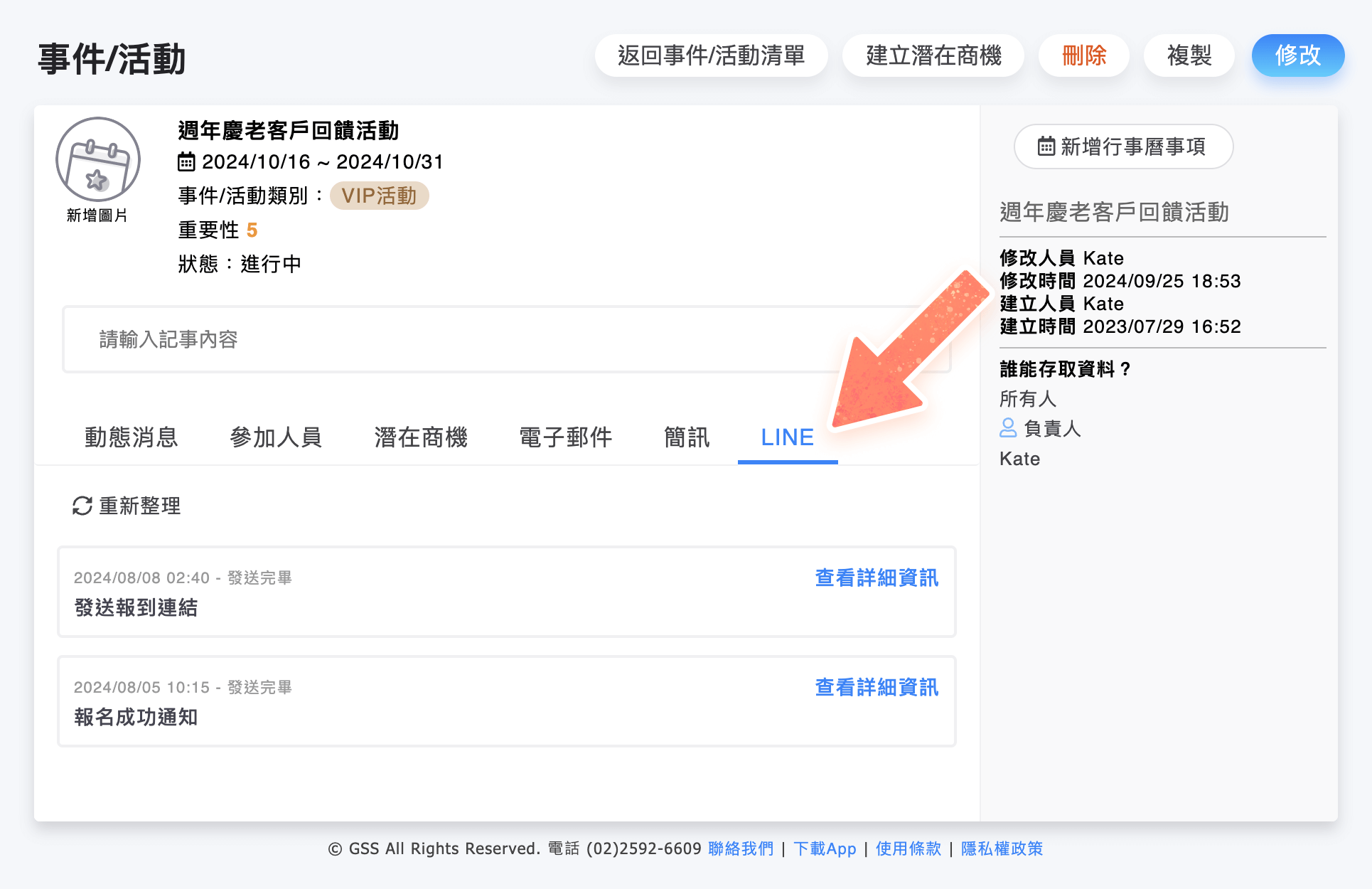
Task: Click the calendar icon next to event dates
Action: [x=186, y=161]
